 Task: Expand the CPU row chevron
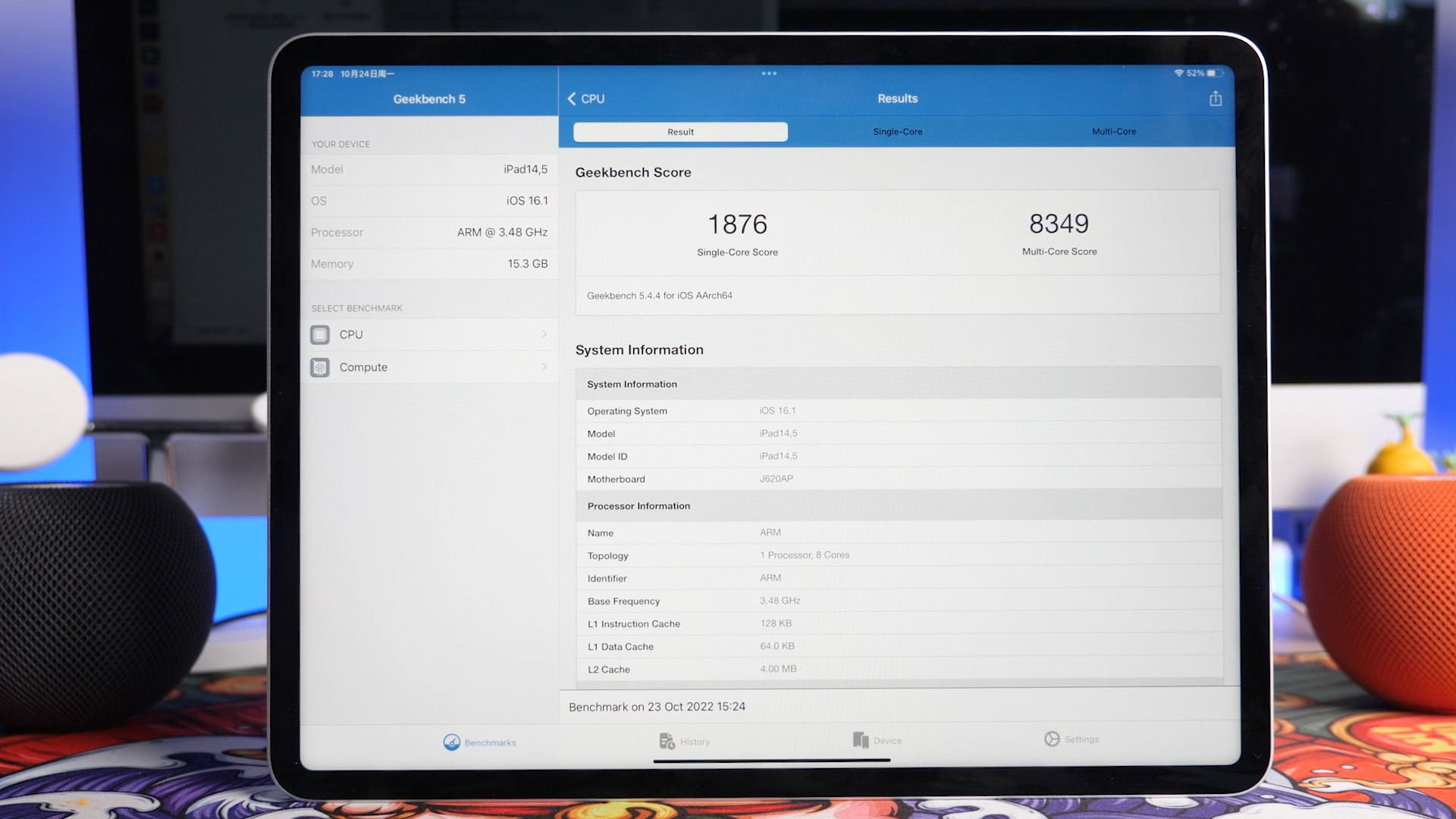click(x=544, y=334)
